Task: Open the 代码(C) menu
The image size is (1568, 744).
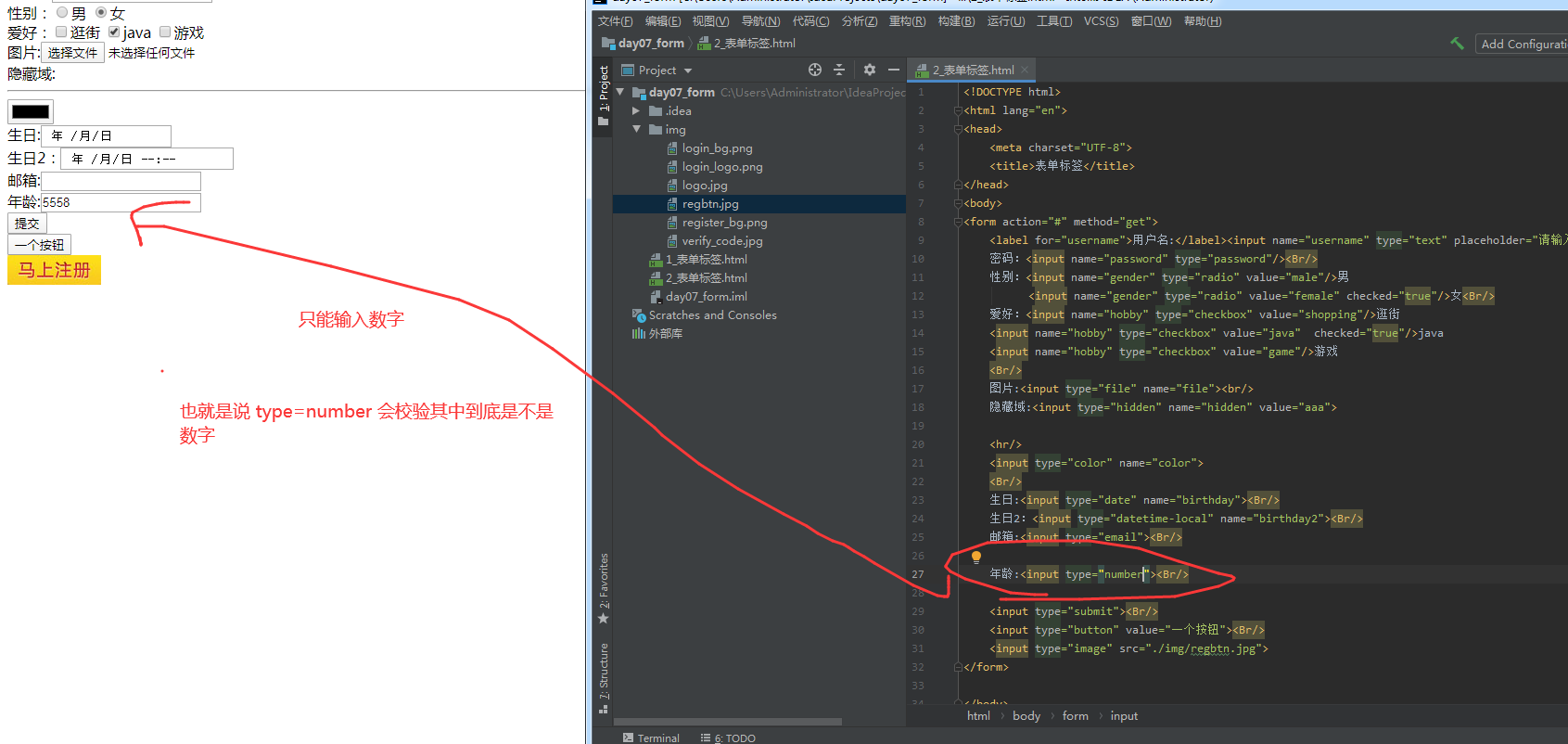Action: point(811,21)
